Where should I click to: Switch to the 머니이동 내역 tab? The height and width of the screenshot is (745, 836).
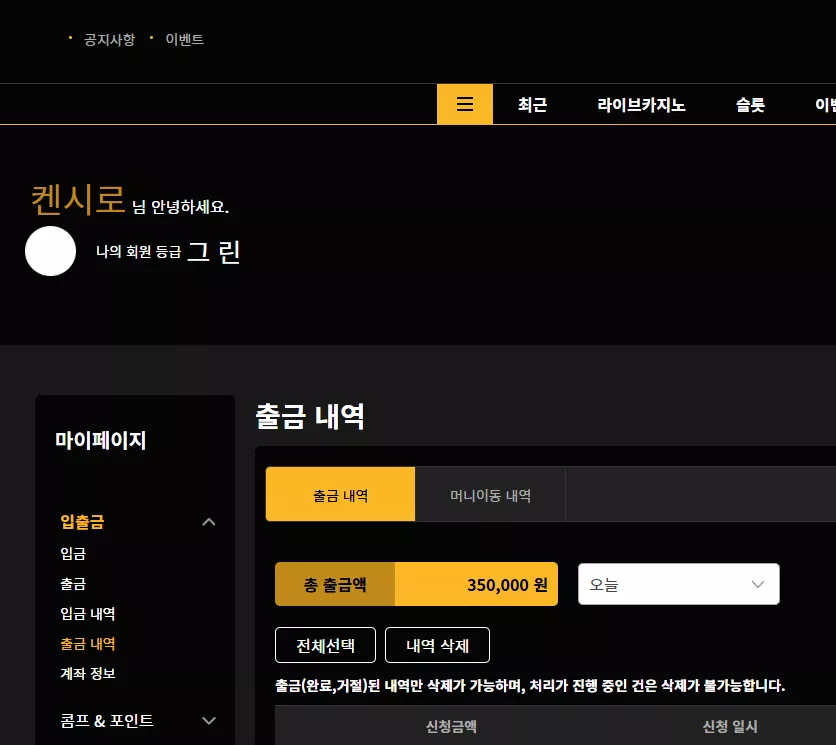[490, 494]
